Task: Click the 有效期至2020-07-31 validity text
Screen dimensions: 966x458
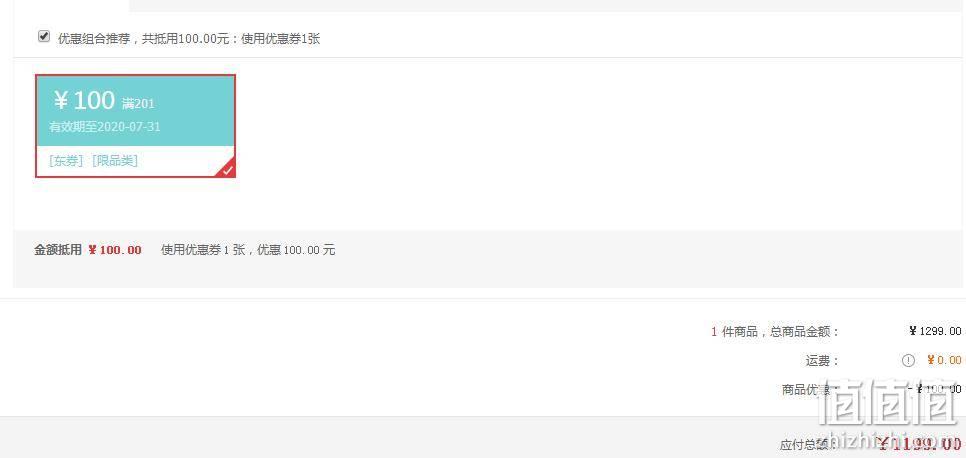Action: tap(105, 127)
